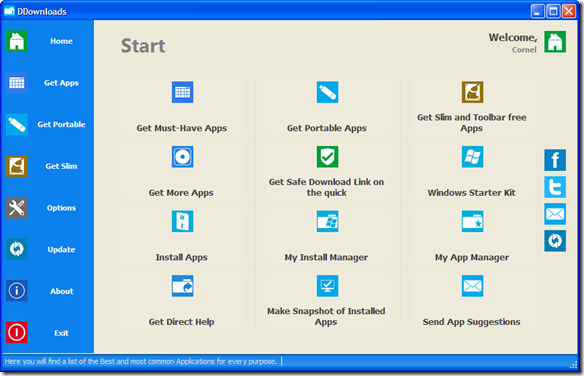Click the Install Apps tile icon

(x=182, y=222)
